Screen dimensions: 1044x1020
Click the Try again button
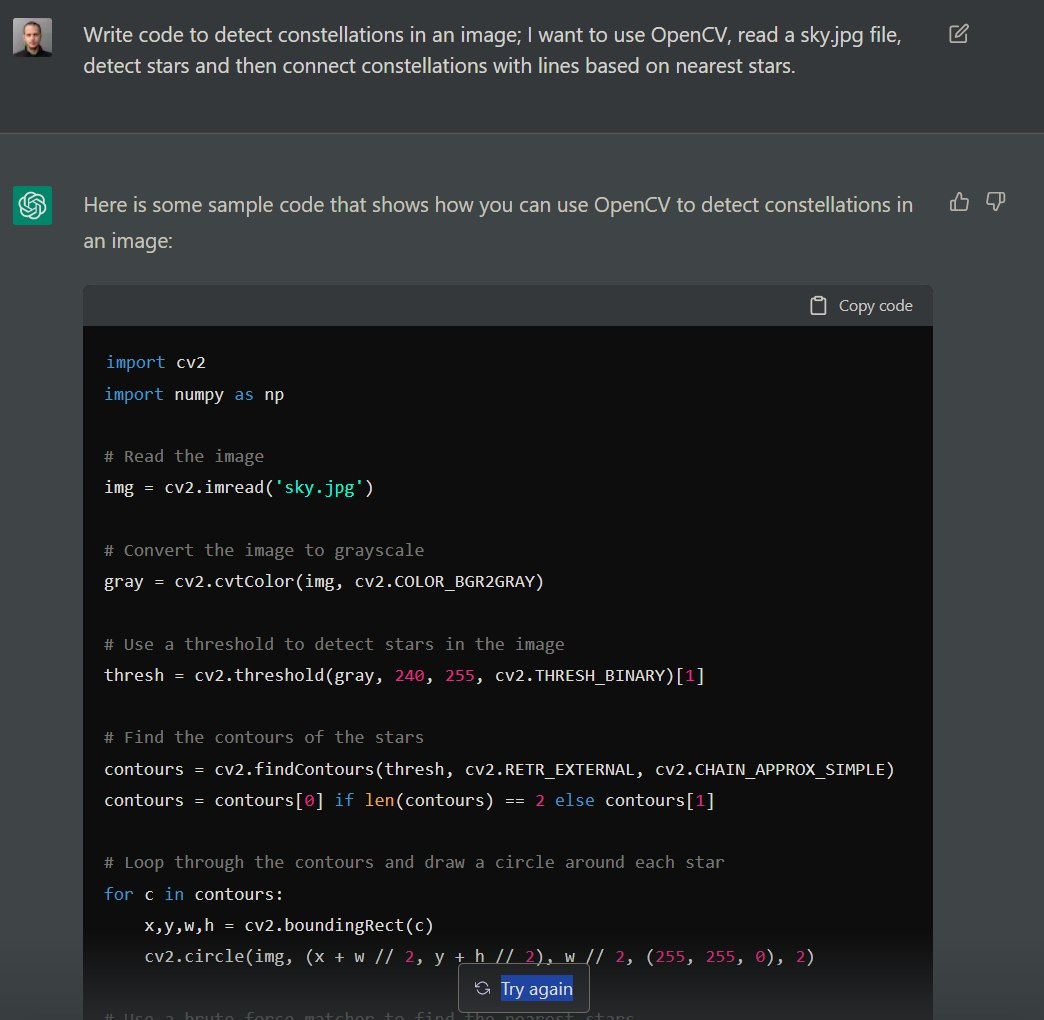(x=524, y=988)
